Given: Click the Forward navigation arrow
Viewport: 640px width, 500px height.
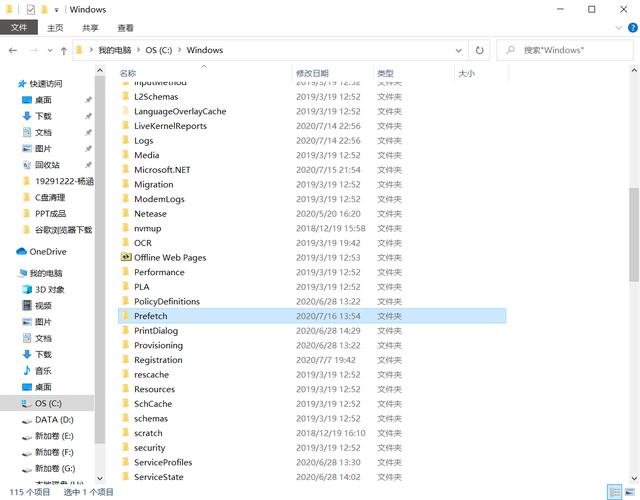Looking at the screenshot, I should pyautogui.click(x=34, y=50).
